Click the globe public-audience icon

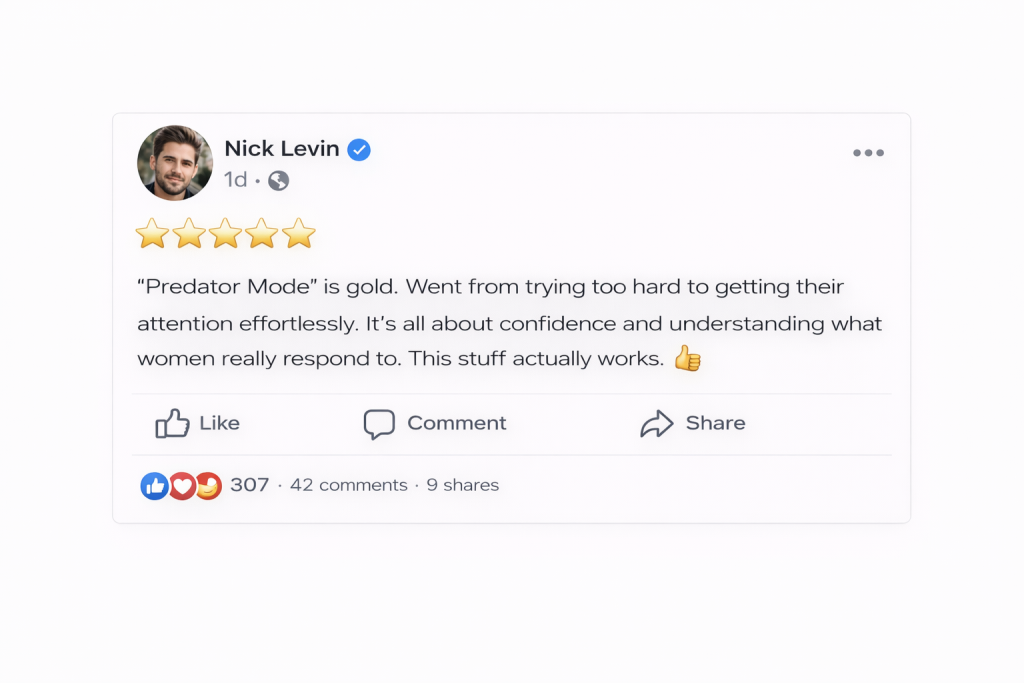279,181
